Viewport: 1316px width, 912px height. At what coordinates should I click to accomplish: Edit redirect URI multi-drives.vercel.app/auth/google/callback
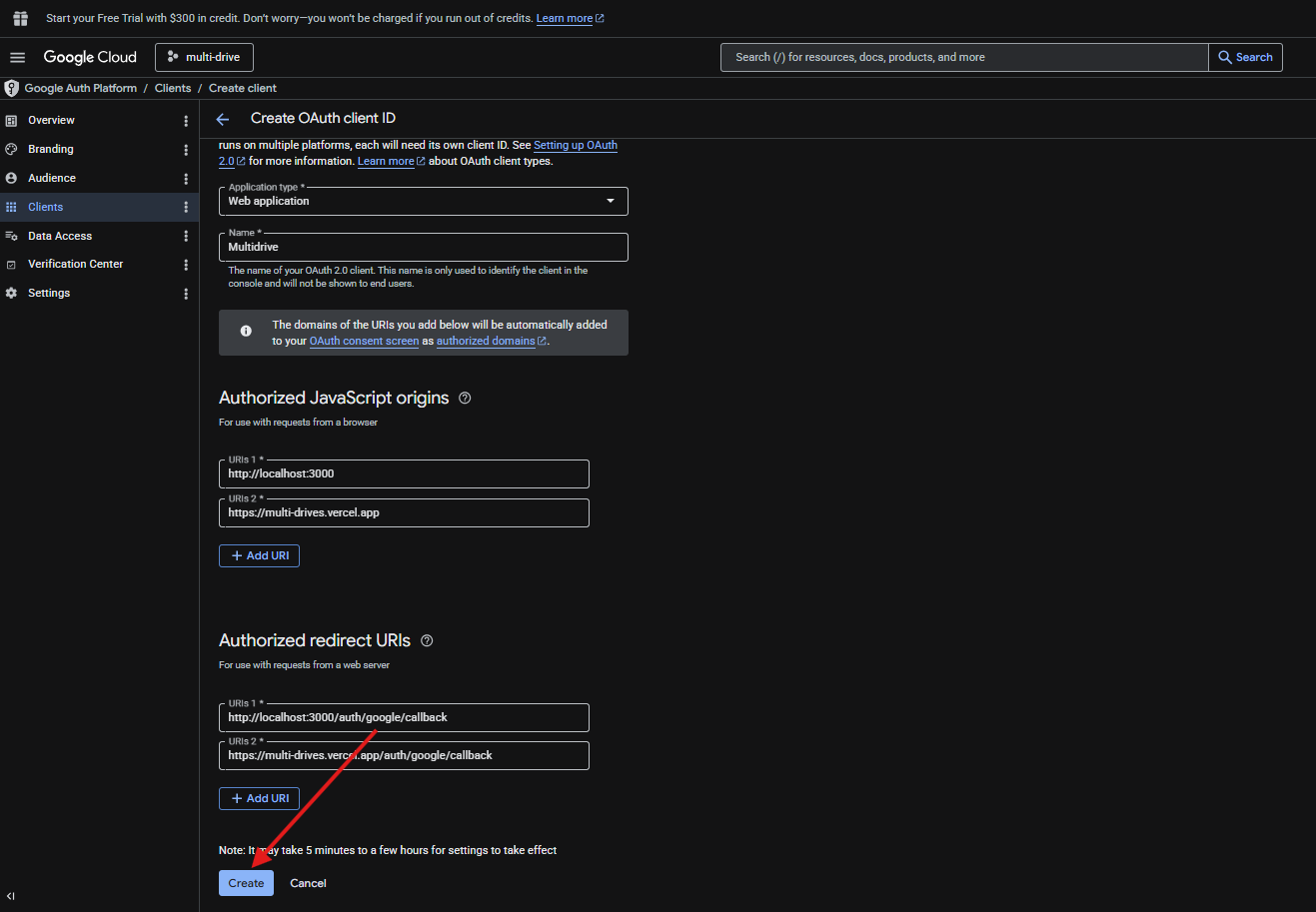coord(404,755)
